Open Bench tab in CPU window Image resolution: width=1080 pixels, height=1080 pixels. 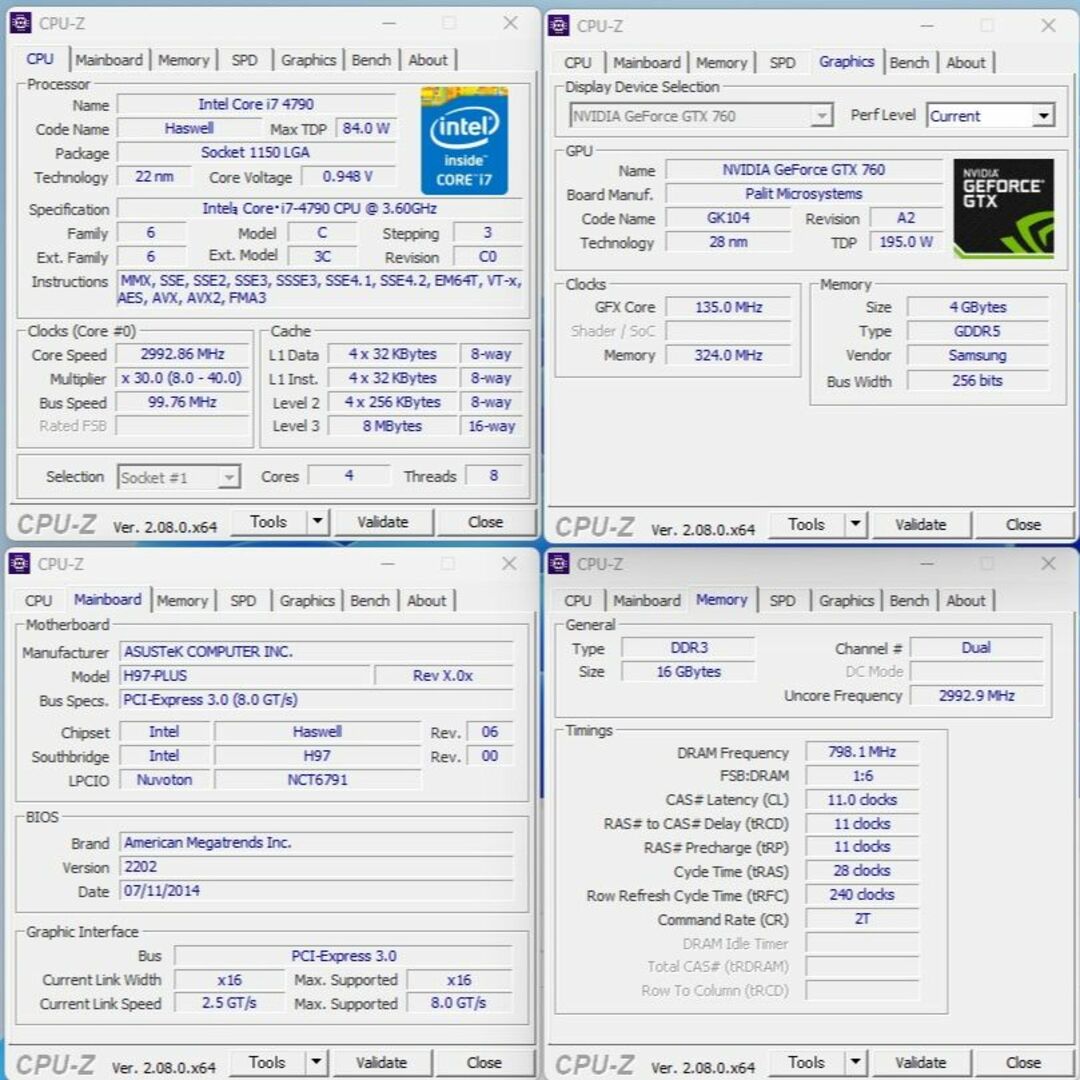pos(371,60)
